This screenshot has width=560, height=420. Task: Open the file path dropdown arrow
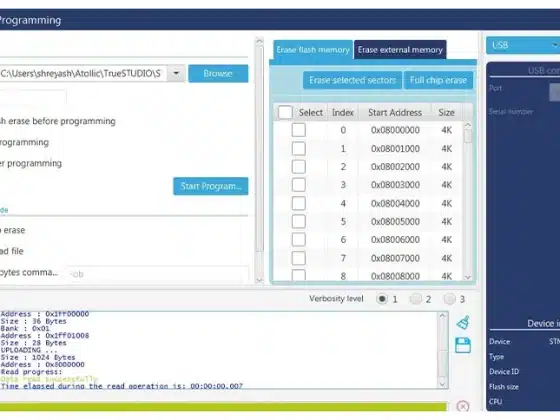[176, 73]
